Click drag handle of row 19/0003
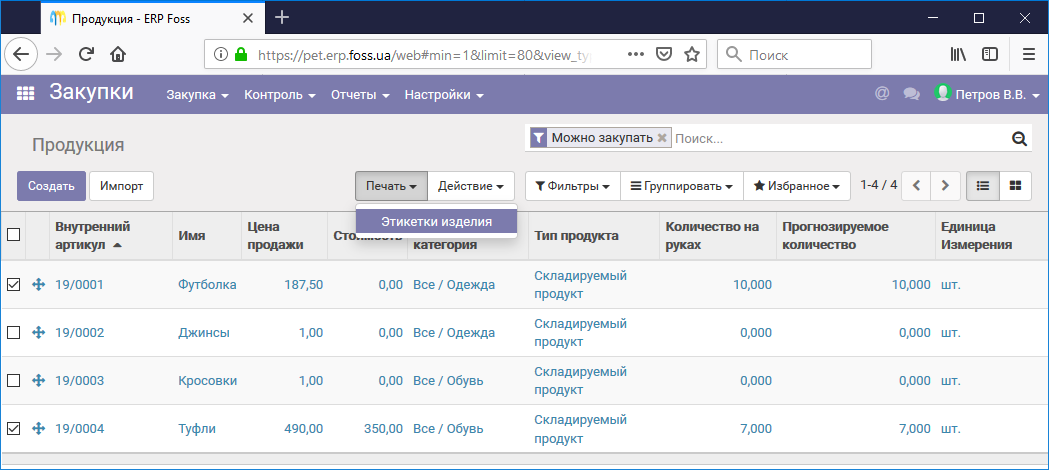The height and width of the screenshot is (470, 1049). [39, 380]
